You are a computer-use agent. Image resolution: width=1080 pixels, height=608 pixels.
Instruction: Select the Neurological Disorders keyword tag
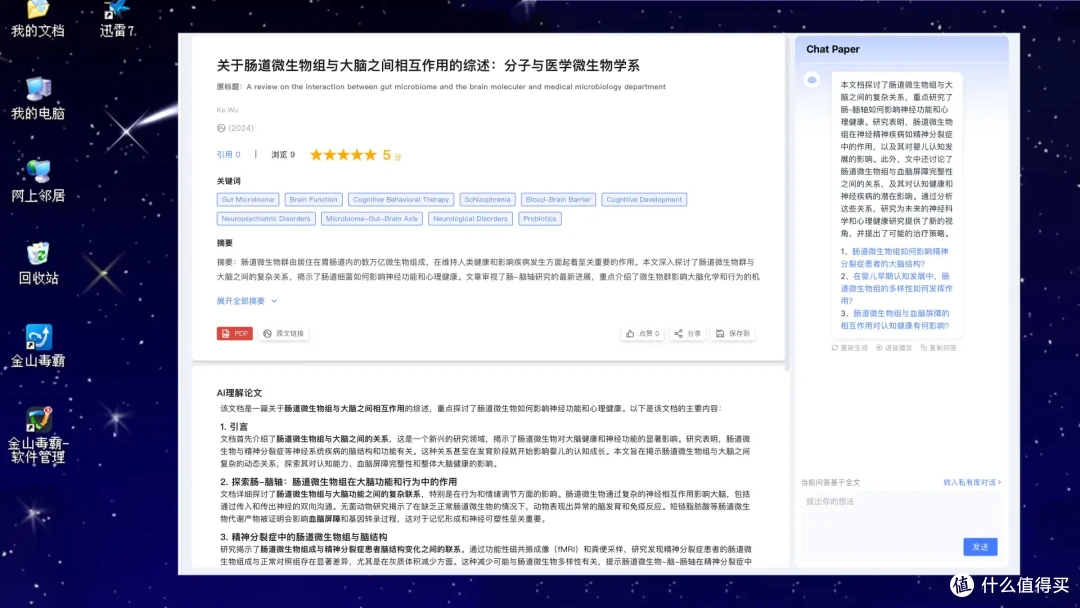[470, 219]
